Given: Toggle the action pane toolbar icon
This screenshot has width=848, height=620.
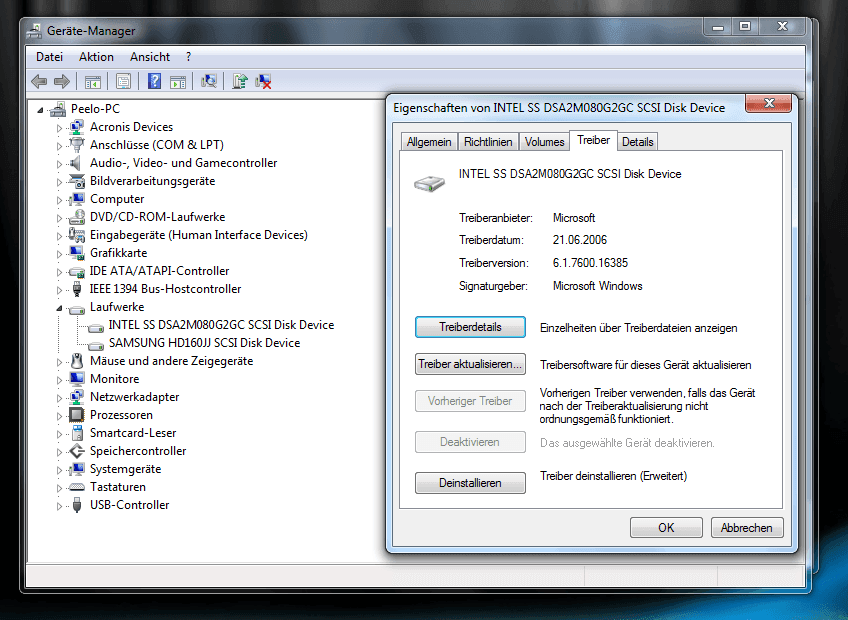Looking at the screenshot, I should tap(178, 82).
